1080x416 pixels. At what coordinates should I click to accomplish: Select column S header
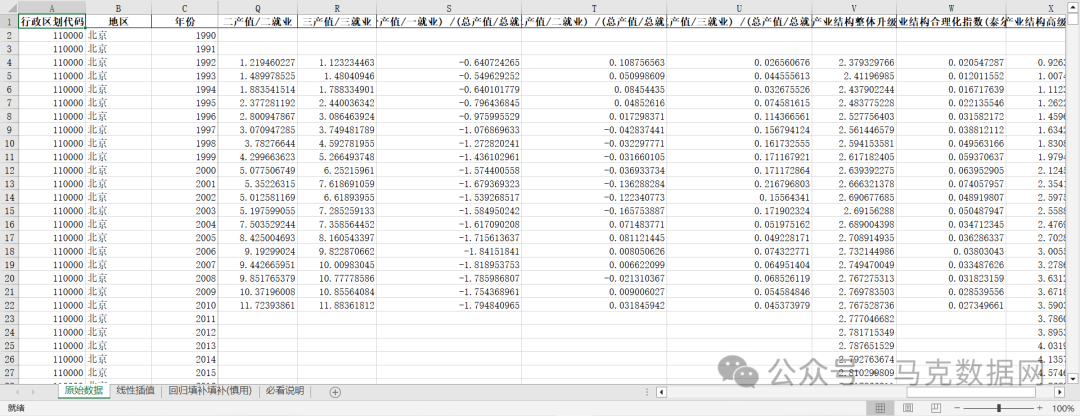pyautogui.click(x=449, y=8)
